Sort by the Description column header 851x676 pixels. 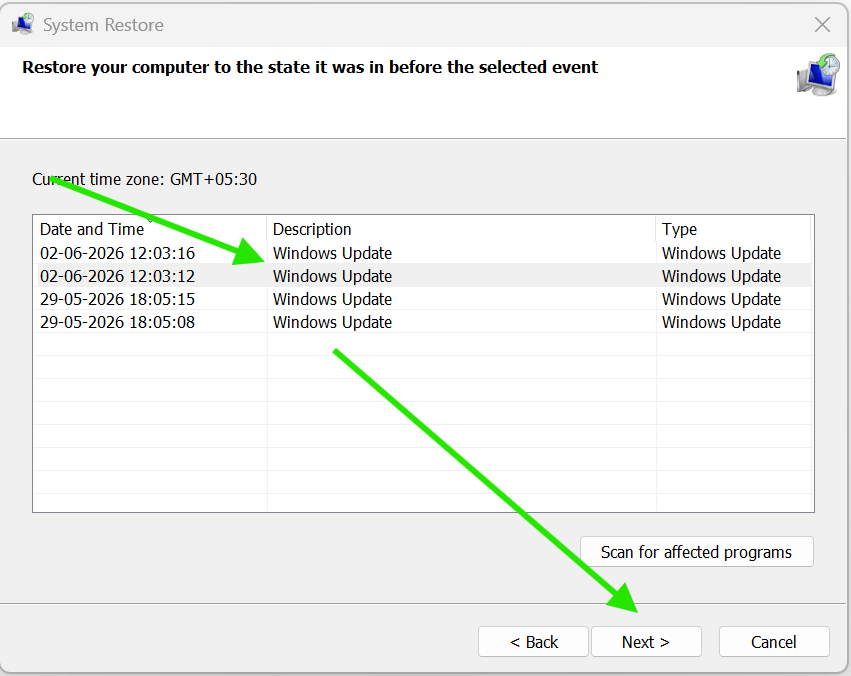pyautogui.click(x=461, y=229)
